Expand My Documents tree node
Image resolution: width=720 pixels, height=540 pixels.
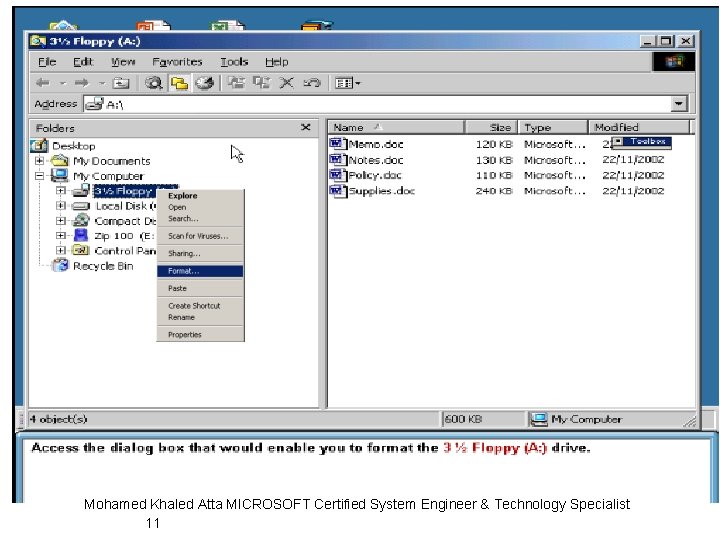(x=39, y=161)
